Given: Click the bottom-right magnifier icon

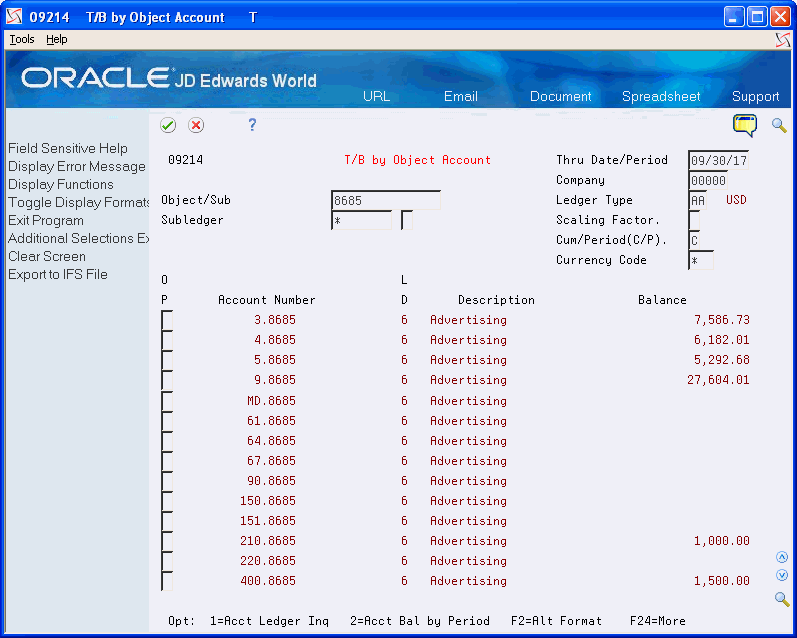Looking at the screenshot, I should coord(782,598).
